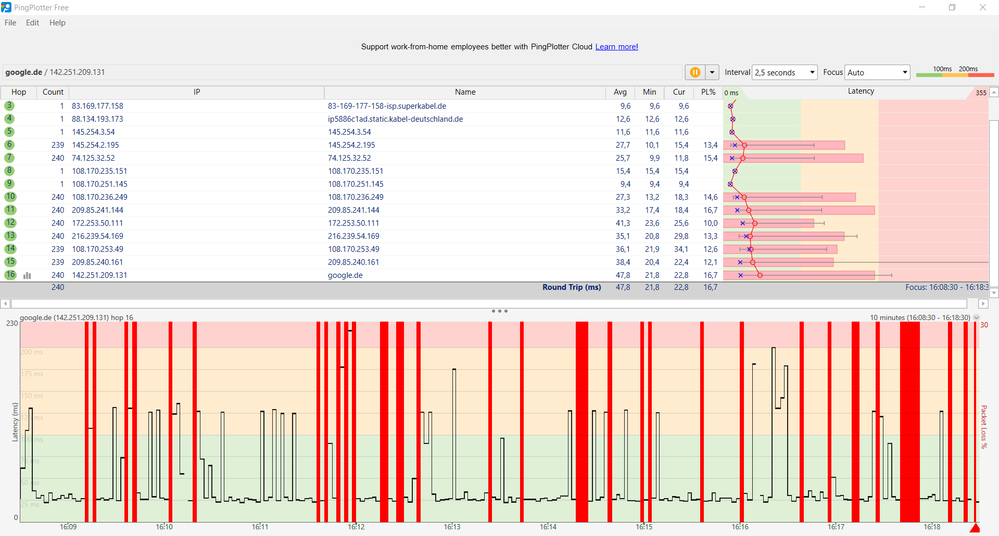Open the Edit menu
The height and width of the screenshot is (536, 999).
pos(33,22)
